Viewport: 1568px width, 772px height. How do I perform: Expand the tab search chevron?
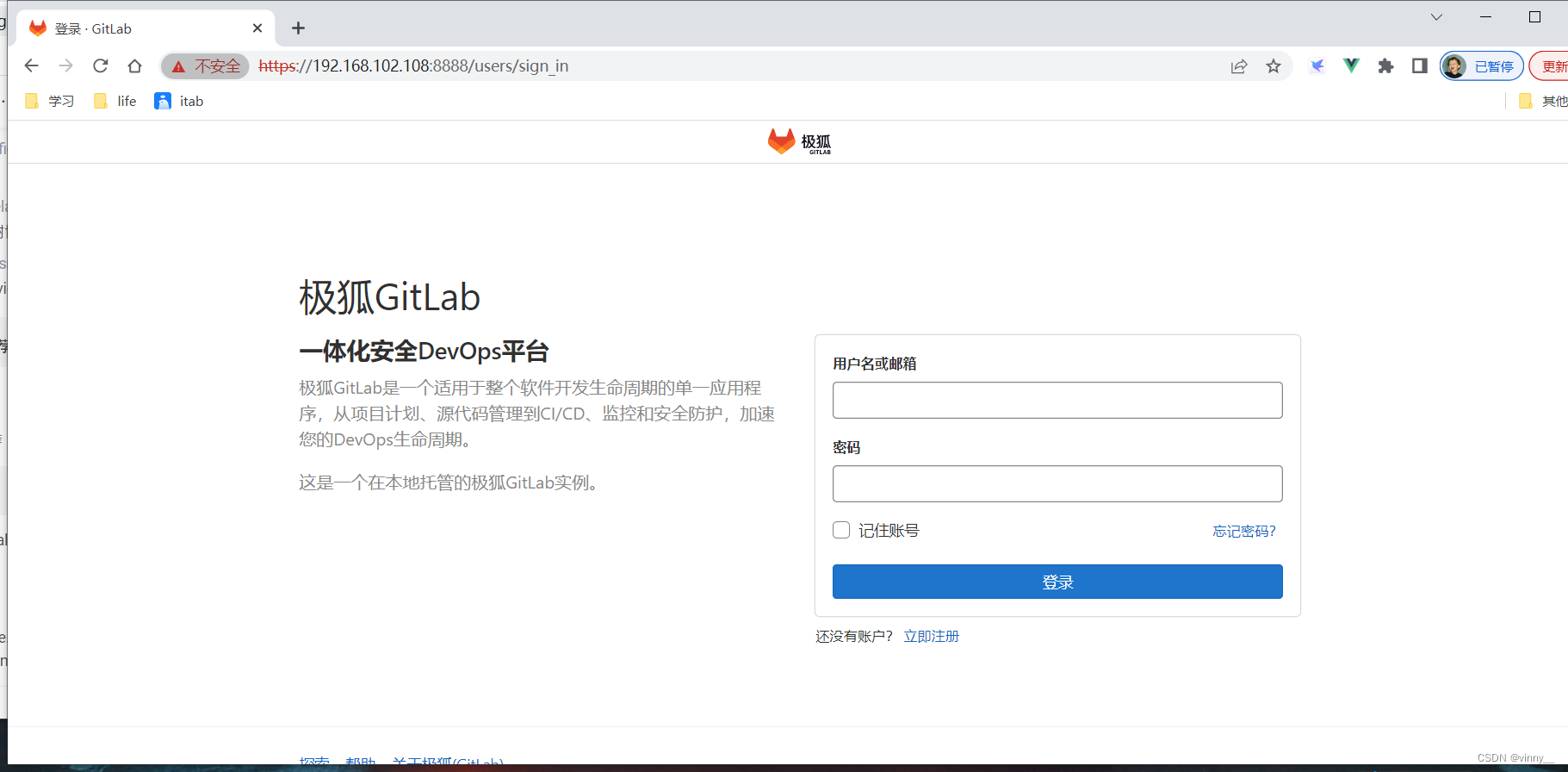(x=1436, y=17)
